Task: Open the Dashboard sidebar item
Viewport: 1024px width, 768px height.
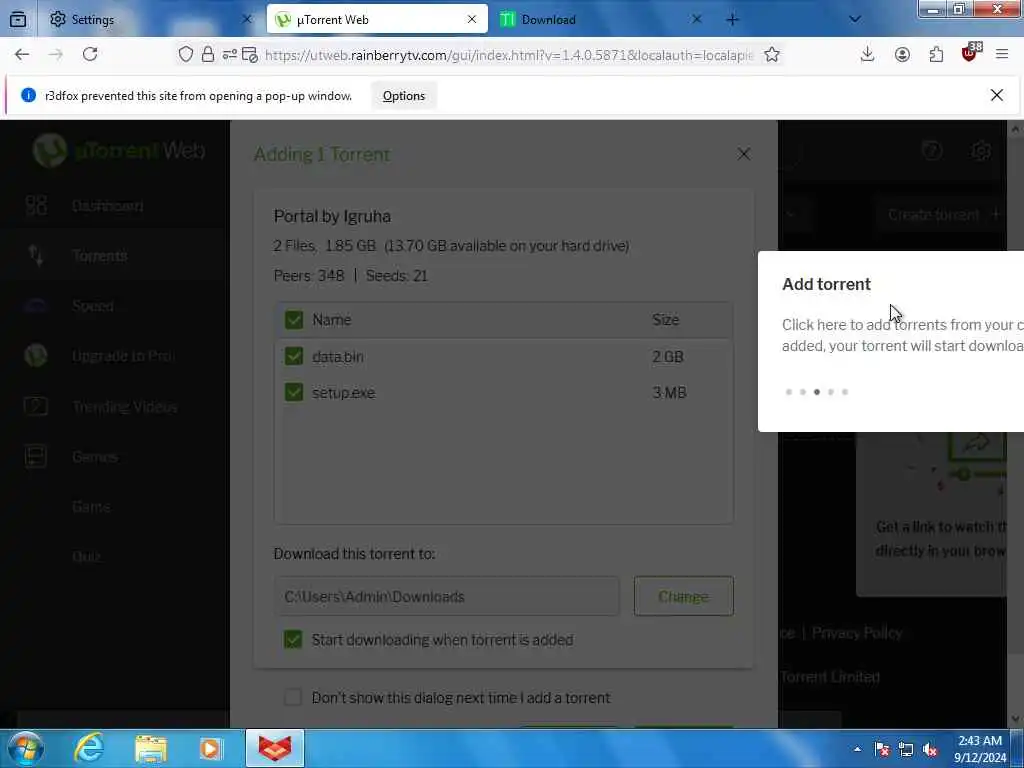Action: (x=108, y=206)
